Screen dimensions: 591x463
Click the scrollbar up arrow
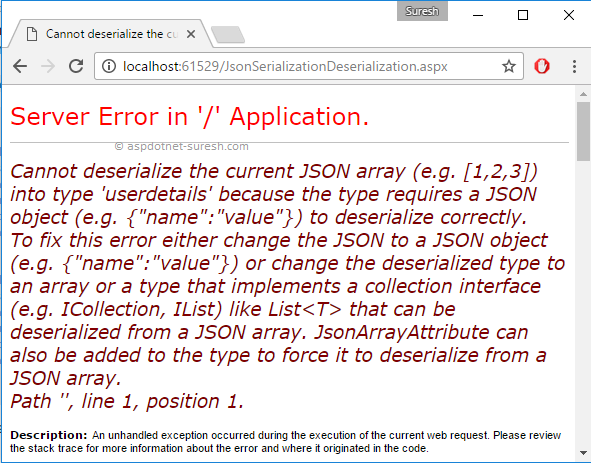[x=583, y=94]
